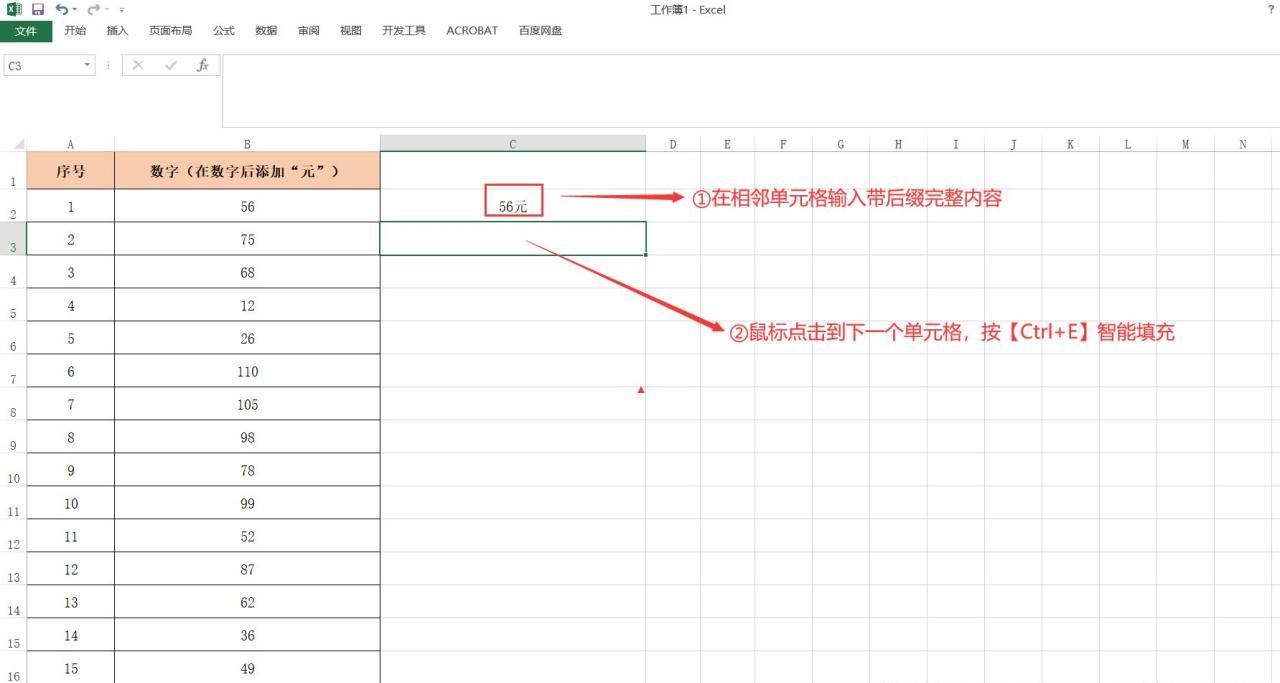The width and height of the screenshot is (1280, 683).
Task: Click cell containing 56元
Action: click(x=513, y=206)
